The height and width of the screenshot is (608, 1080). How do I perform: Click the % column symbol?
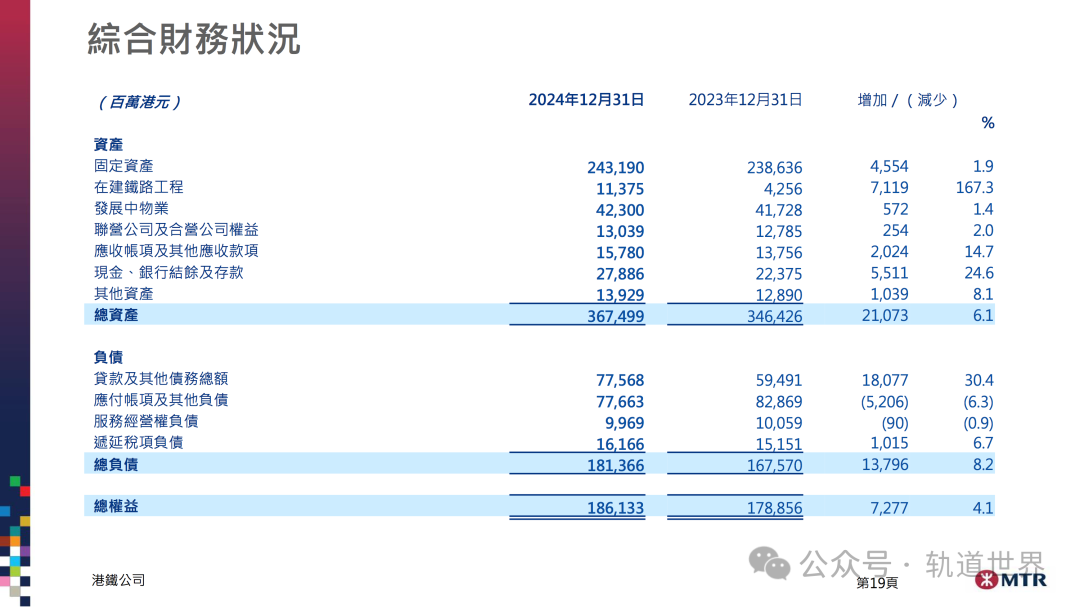[988, 123]
